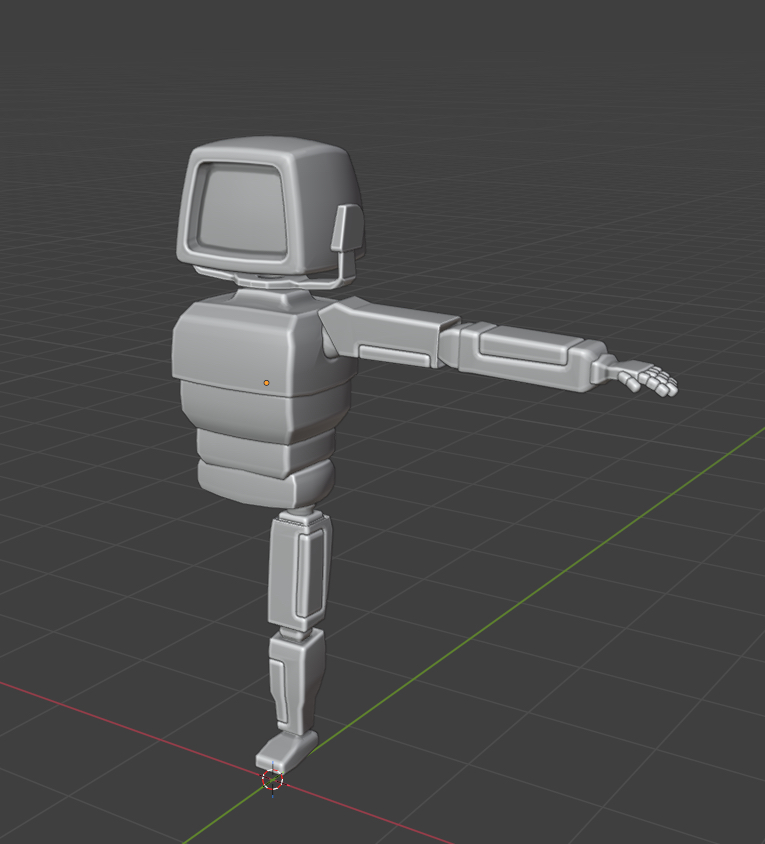Click the 3D cursor at world origin
Image resolution: width=765 pixels, height=844 pixels.
tap(272, 779)
